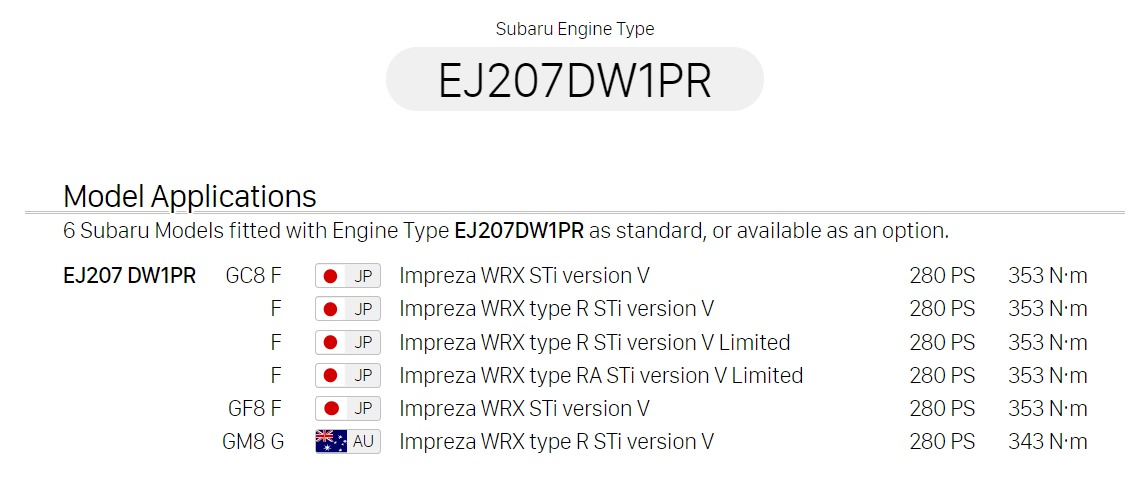1148x486 pixels.
Task: Click the GF8 F model code
Action: (x=255, y=408)
